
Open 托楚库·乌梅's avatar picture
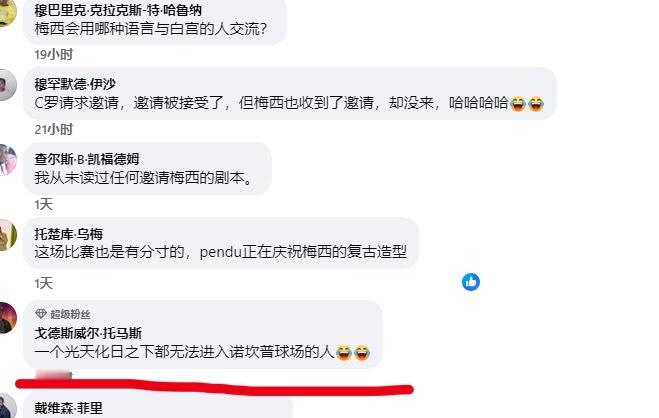tap(6, 235)
